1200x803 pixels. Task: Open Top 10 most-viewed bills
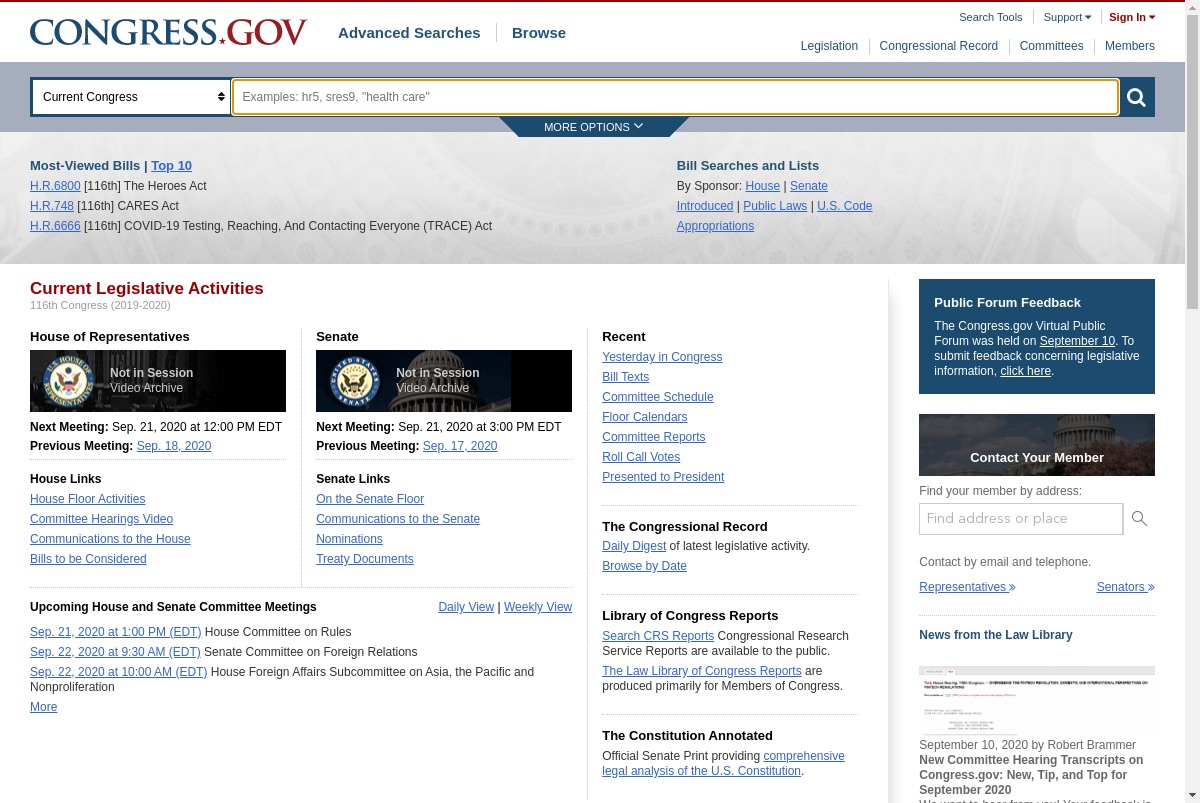(x=171, y=166)
